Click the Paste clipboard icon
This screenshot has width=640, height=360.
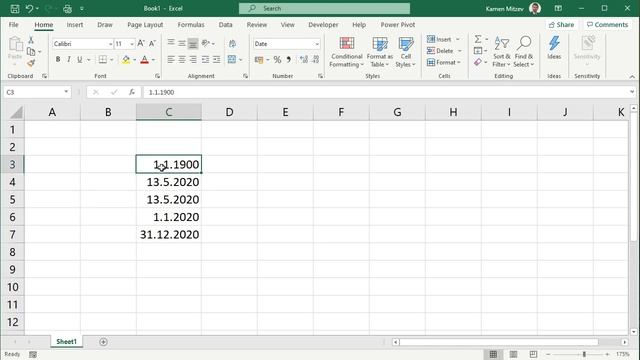pos(15,45)
